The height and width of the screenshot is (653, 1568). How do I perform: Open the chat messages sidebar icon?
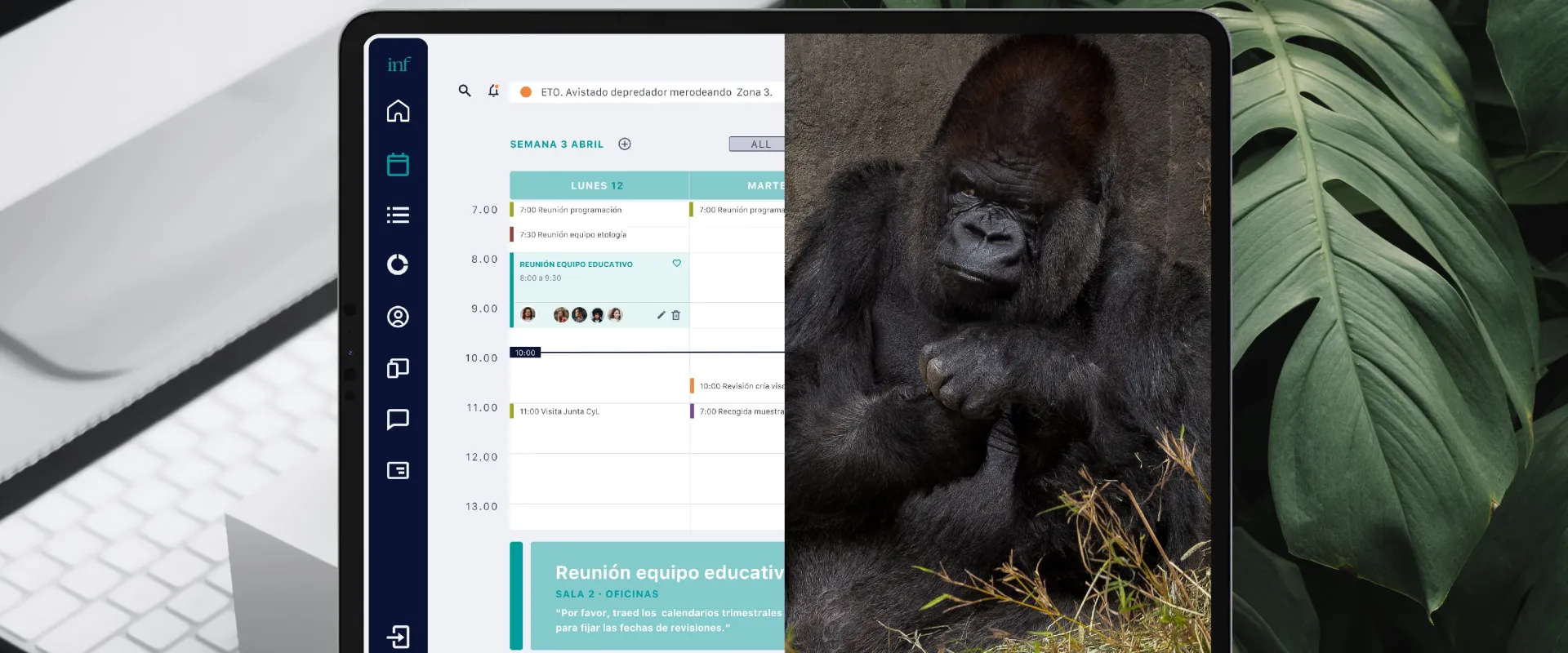(x=398, y=420)
